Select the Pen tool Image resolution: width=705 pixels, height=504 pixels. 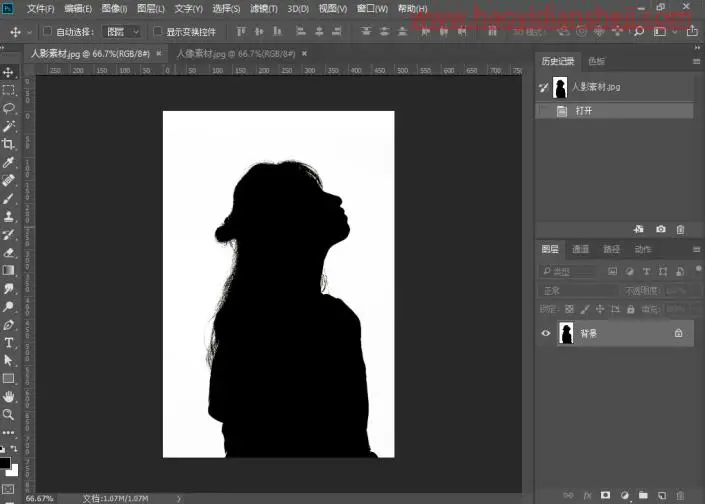point(8,325)
